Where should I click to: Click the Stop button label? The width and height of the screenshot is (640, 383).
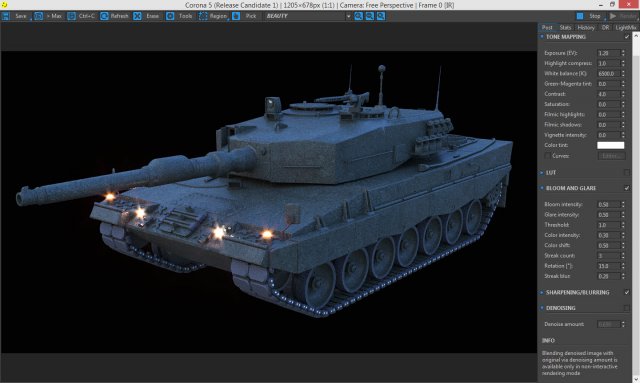[x=595, y=16]
